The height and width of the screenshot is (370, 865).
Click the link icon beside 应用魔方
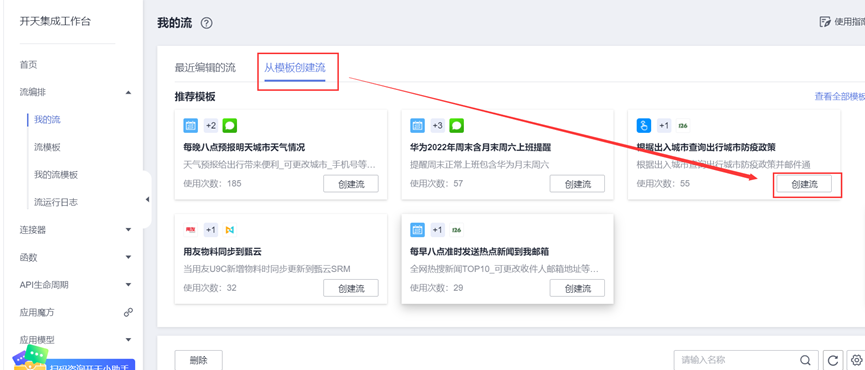pos(128,312)
